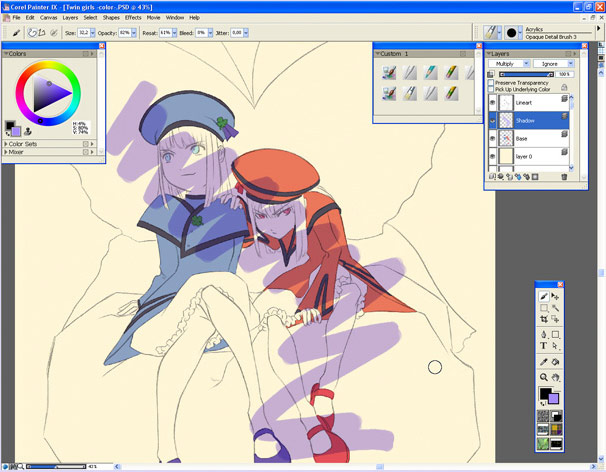Enable the Preserve Transparency checkbox
Image resolution: width=606 pixels, height=472 pixels.
[x=491, y=83]
